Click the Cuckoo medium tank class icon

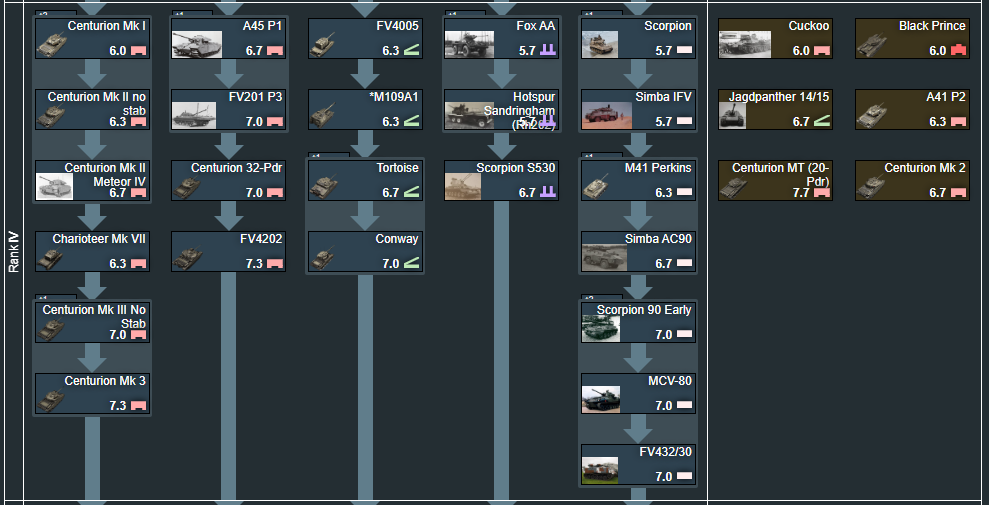click(822, 50)
